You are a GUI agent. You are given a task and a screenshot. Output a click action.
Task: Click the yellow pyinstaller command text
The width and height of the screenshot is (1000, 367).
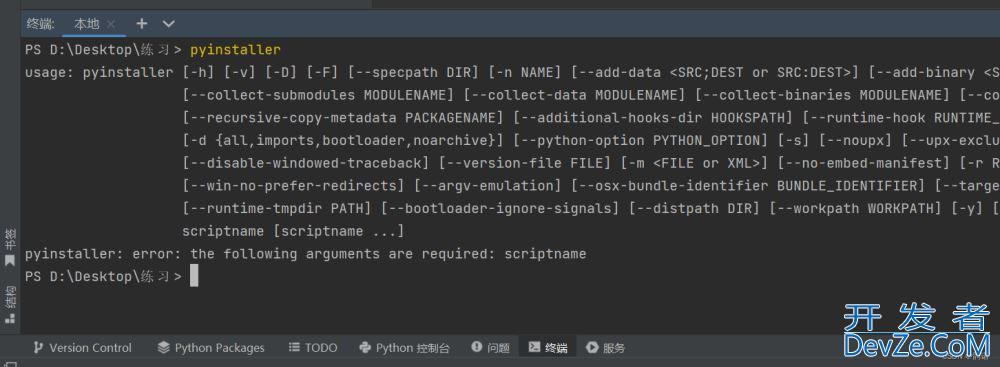[235, 49]
